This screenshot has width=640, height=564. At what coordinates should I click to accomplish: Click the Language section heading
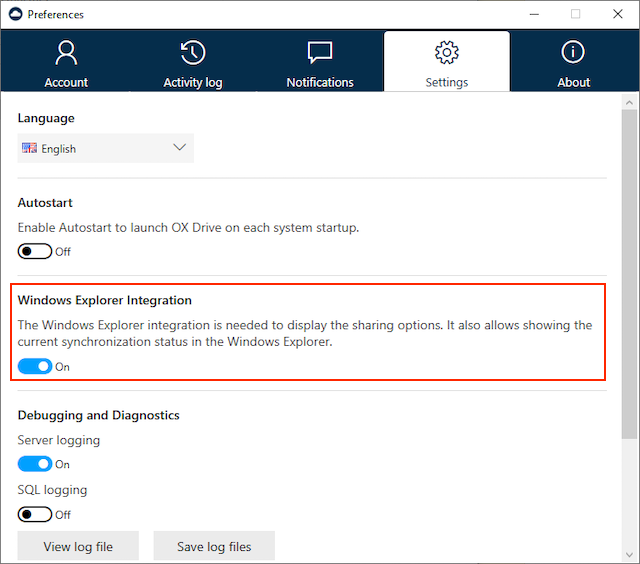(x=46, y=118)
